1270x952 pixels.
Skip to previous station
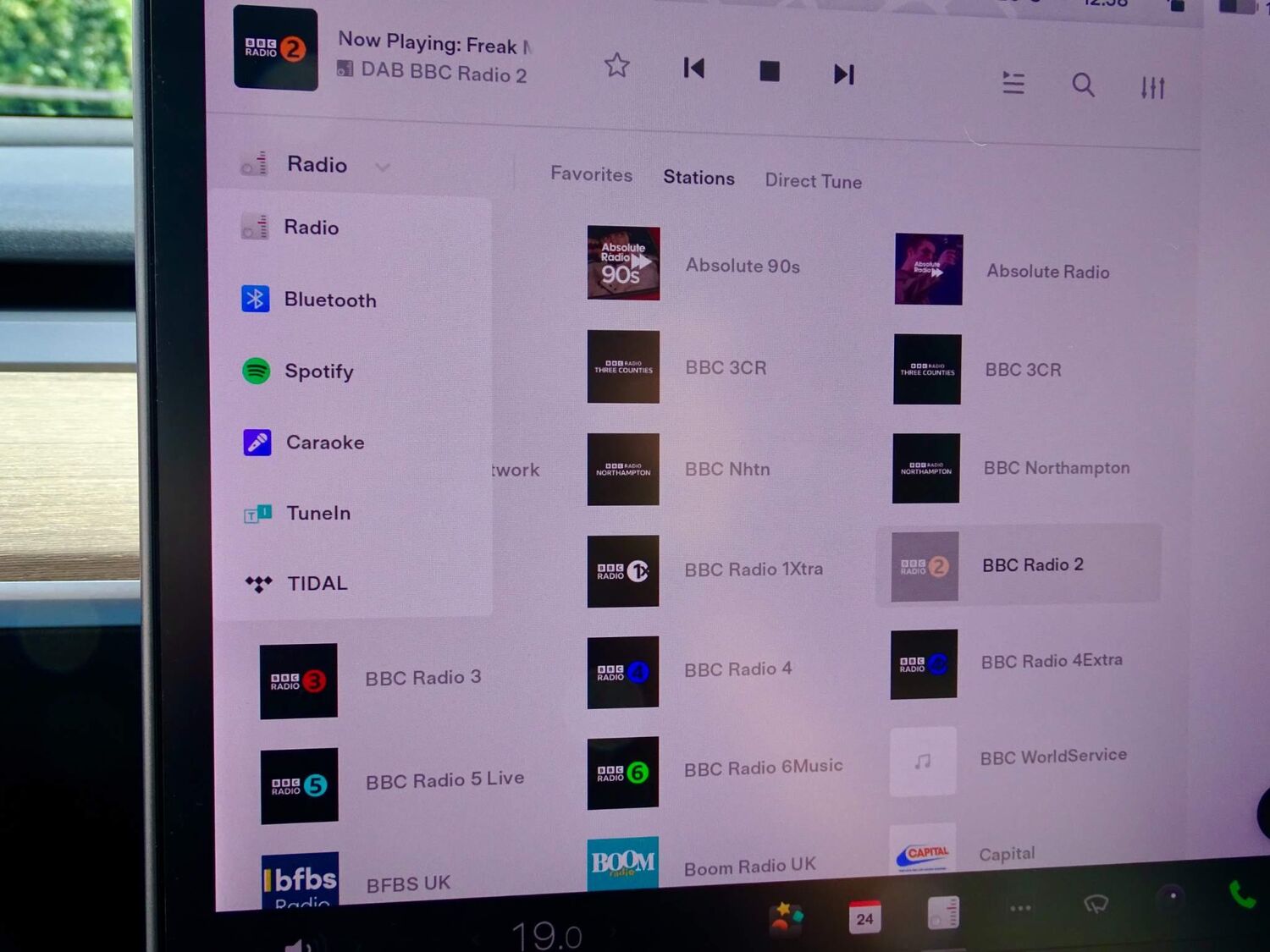click(x=694, y=69)
